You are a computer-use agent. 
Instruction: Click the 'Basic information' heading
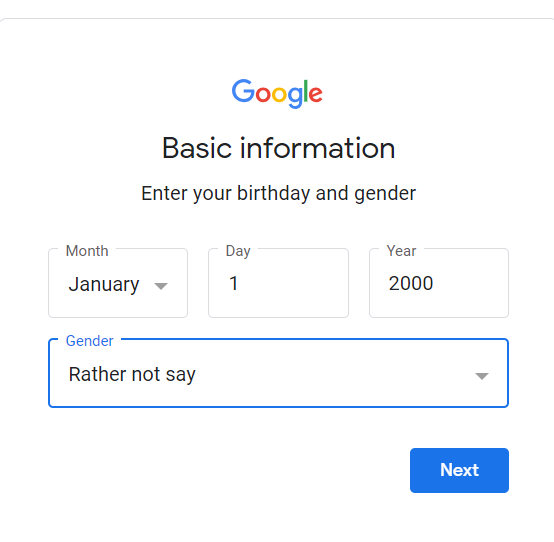[x=278, y=148]
